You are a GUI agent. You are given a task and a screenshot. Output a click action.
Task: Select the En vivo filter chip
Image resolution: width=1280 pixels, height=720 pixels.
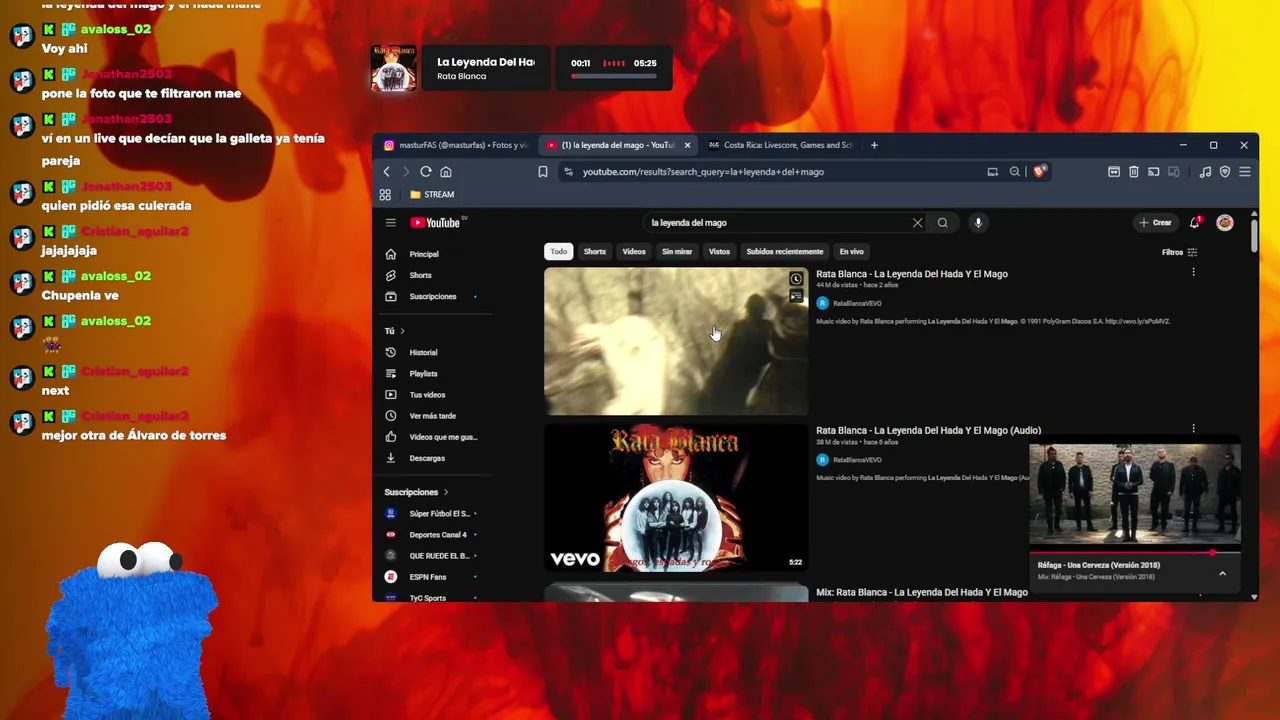(852, 252)
